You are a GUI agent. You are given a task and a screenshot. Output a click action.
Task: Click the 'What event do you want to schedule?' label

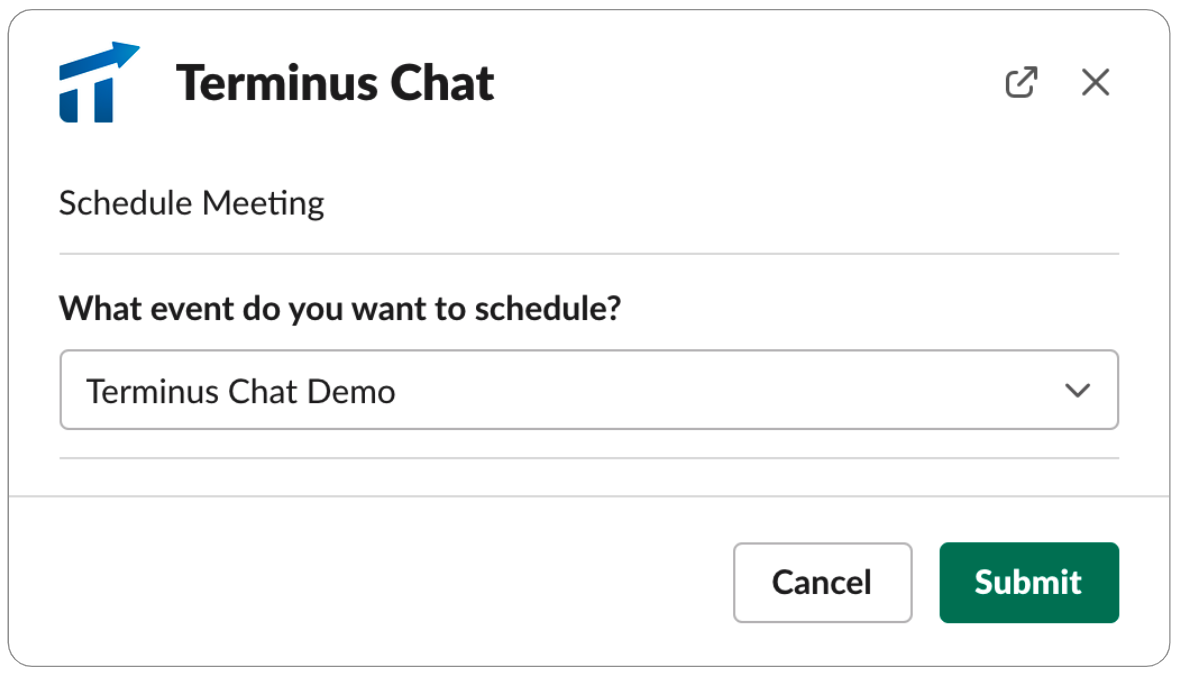click(340, 308)
